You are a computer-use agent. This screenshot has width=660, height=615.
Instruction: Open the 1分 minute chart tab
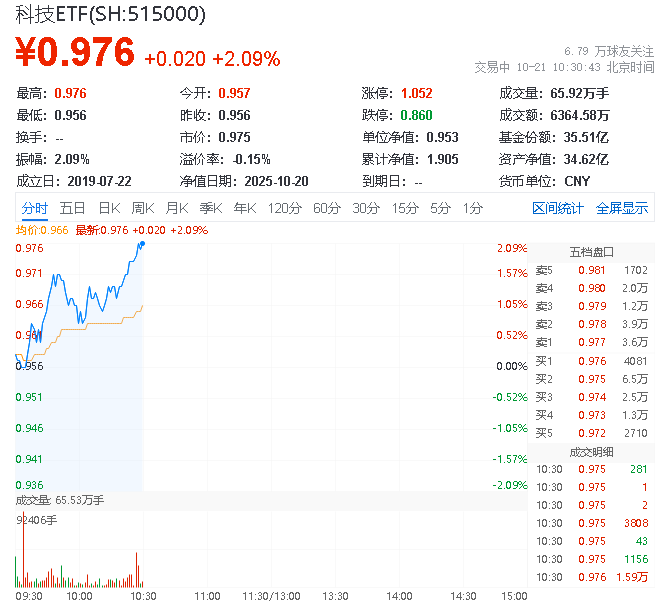pyautogui.click(x=472, y=208)
